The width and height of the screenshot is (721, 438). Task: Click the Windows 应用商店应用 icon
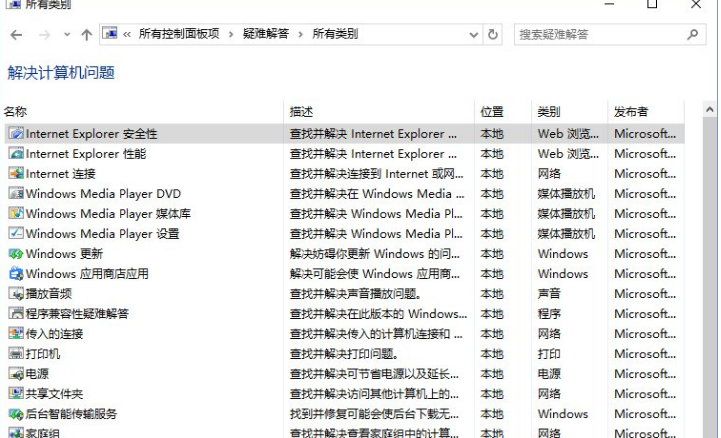pyautogui.click(x=16, y=273)
